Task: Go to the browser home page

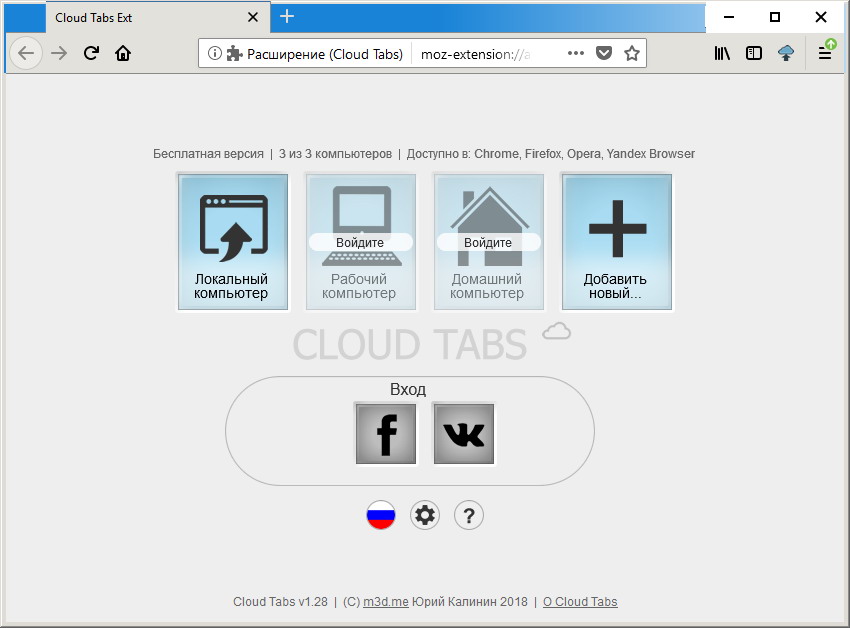Action: click(123, 53)
